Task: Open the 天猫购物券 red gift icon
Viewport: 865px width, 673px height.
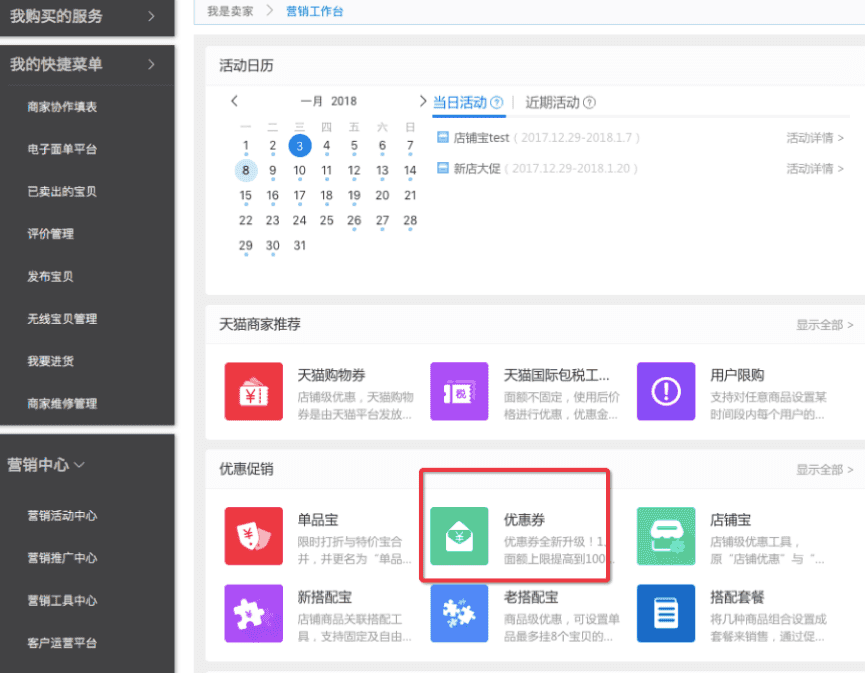Action: coord(253,391)
